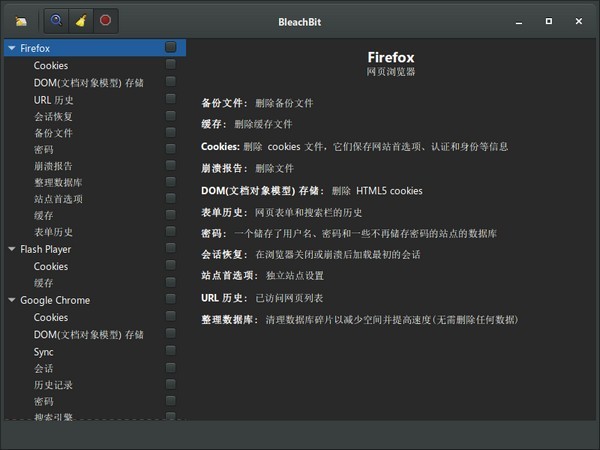Select the 历史记录 row under Google Chrome
600x450 pixels.
[95, 385]
